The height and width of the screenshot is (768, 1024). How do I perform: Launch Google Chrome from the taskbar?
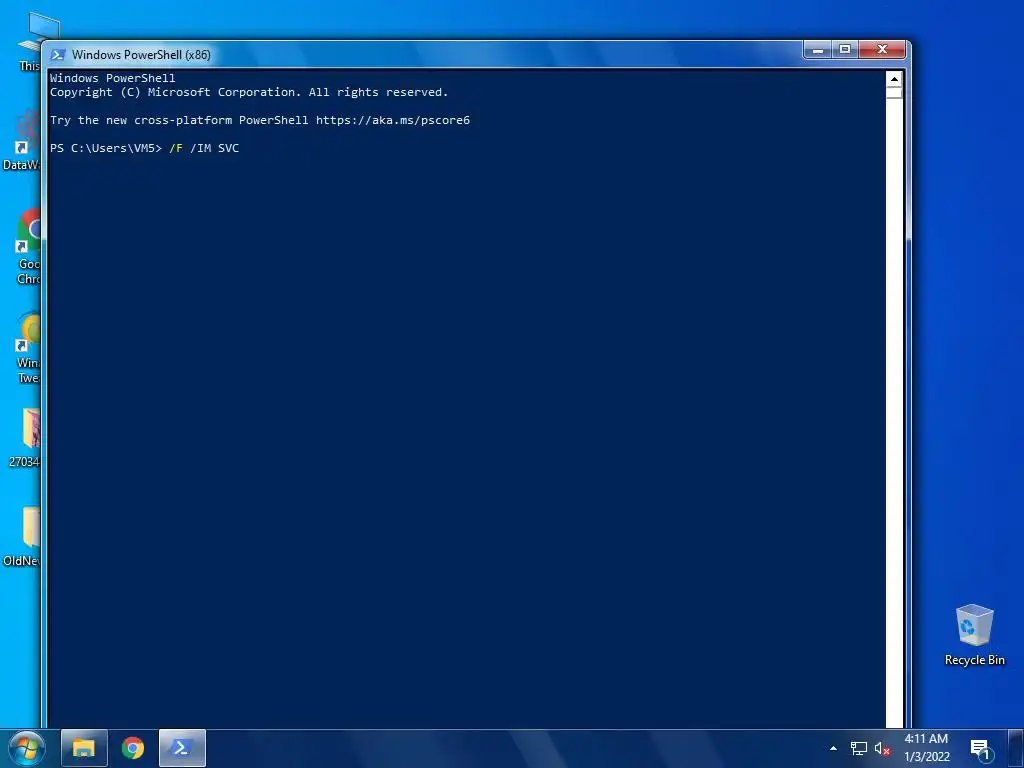coord(133,748)
